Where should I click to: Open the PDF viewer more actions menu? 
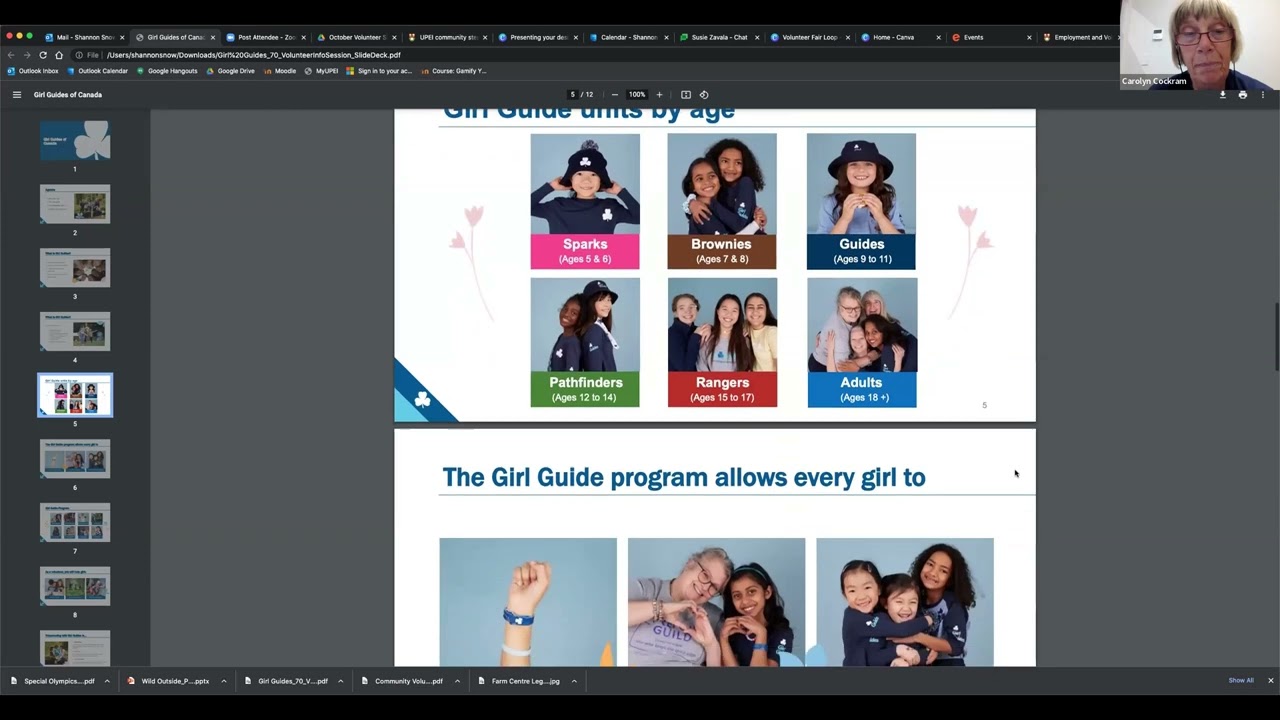1263,95
